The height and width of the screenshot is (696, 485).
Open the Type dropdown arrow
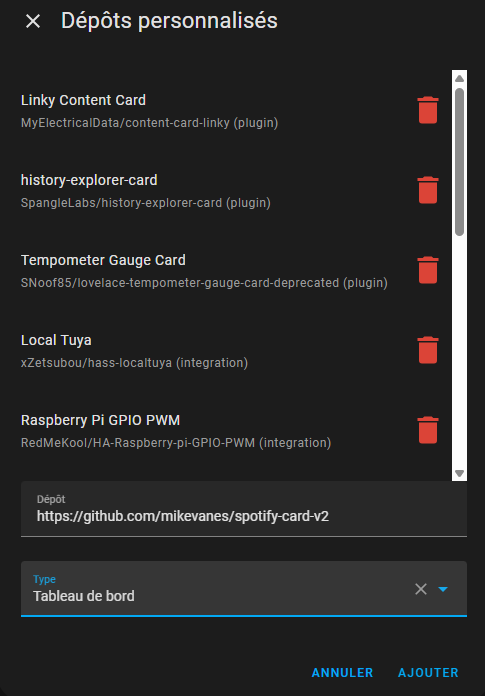click(443, 589)
